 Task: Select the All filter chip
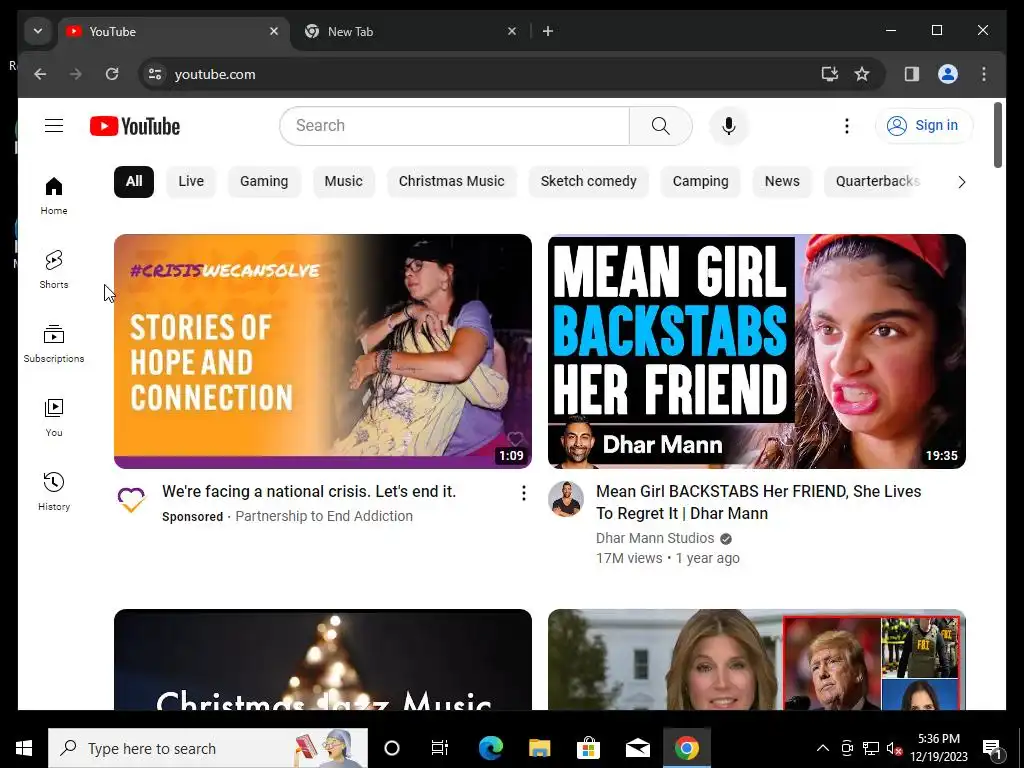click(x=134, y=182)
